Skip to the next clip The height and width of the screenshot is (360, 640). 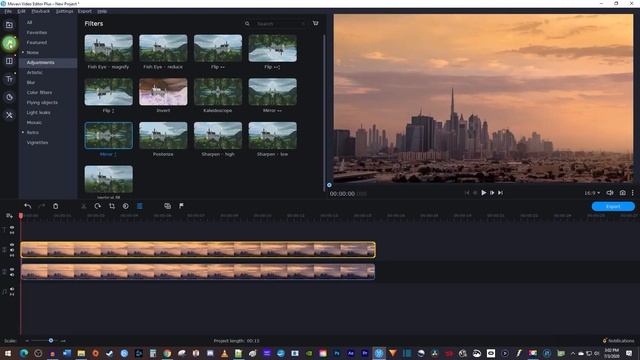pos(500,193)
